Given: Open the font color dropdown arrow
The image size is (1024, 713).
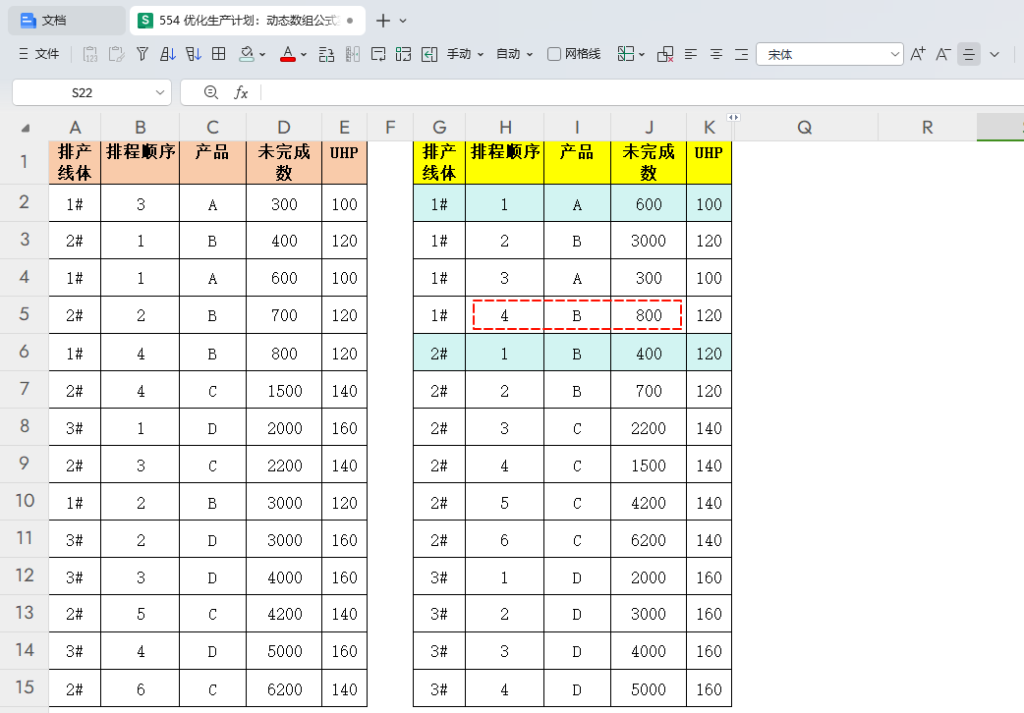Looking at the screenshot, I should click(x=304, y=54).
